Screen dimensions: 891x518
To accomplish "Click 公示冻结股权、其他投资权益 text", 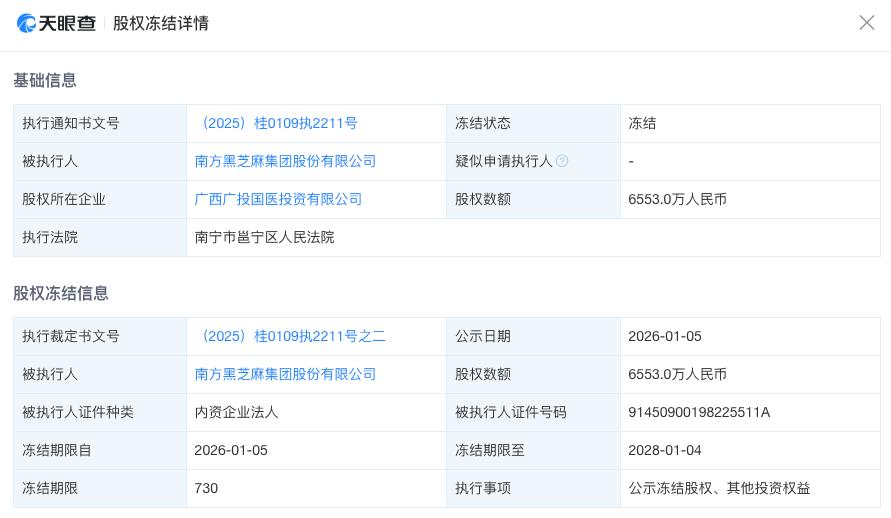I will 719,488.
